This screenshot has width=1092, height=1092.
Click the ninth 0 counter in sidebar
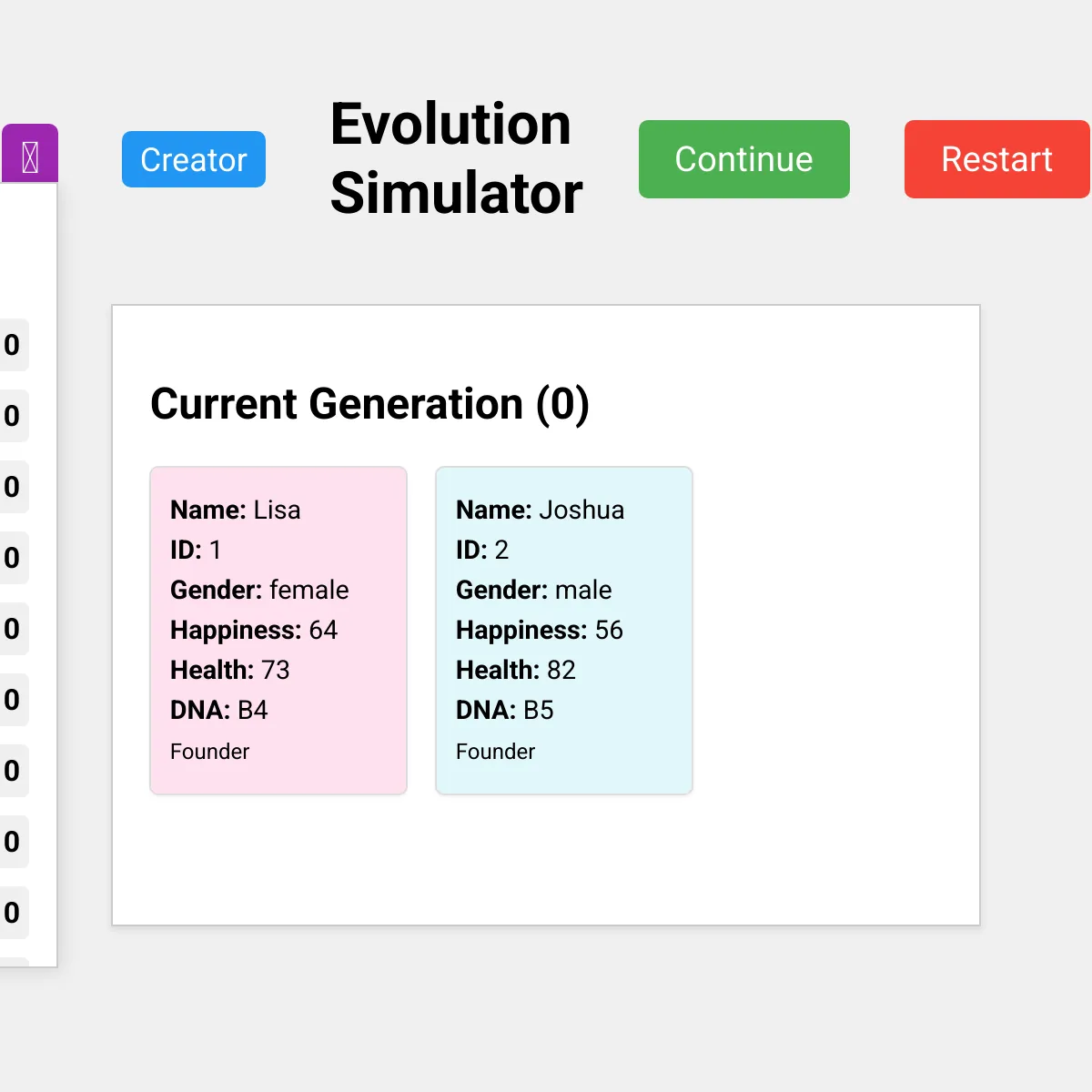tap(12, 913)
